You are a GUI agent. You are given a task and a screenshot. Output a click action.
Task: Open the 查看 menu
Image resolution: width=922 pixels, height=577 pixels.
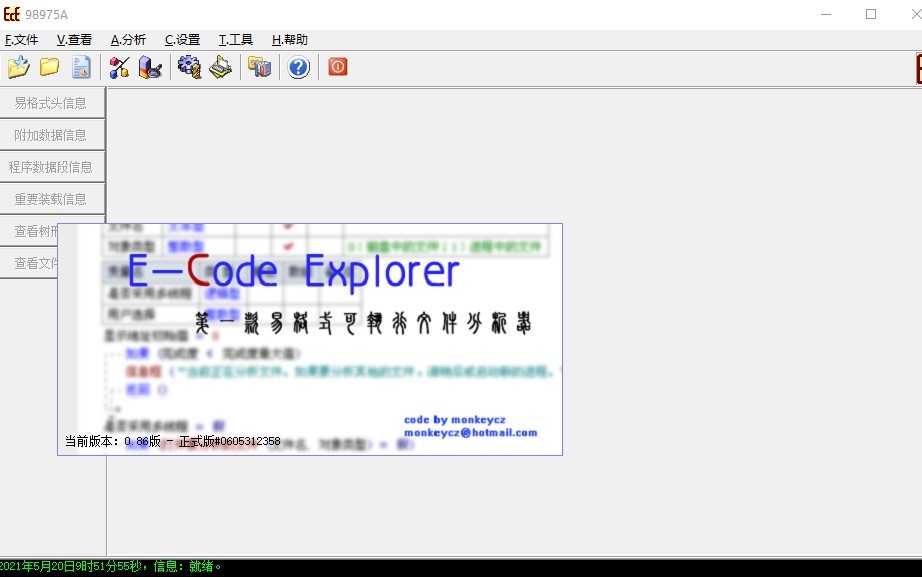coord(73,40)
